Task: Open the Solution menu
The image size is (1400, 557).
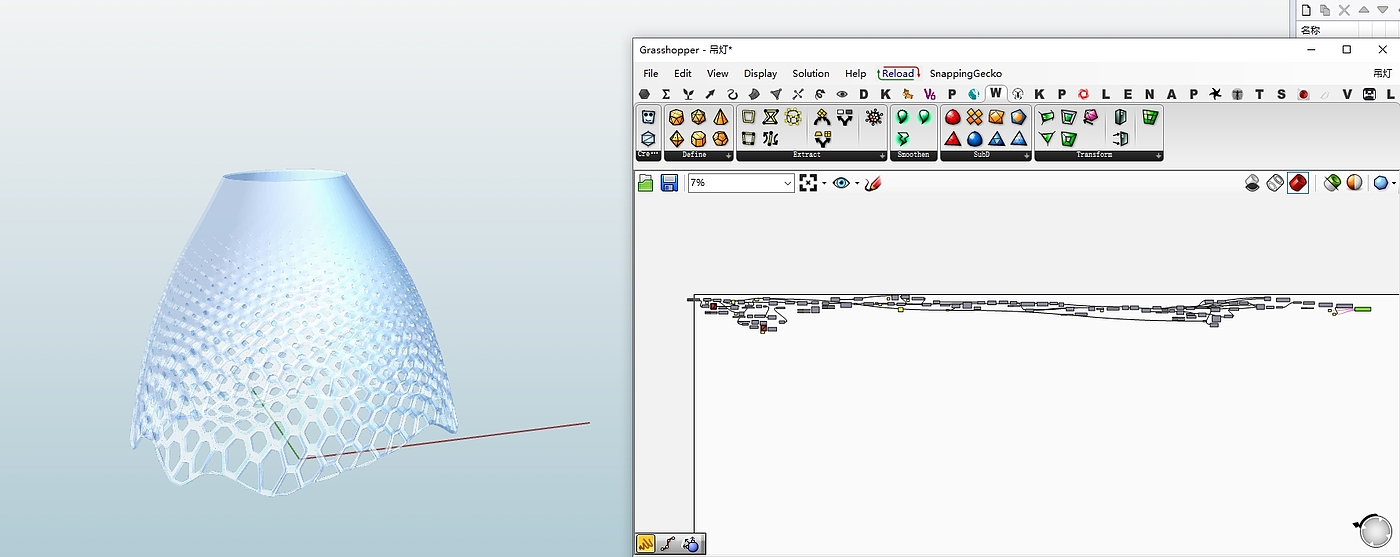Action: (x=810, y=73)
